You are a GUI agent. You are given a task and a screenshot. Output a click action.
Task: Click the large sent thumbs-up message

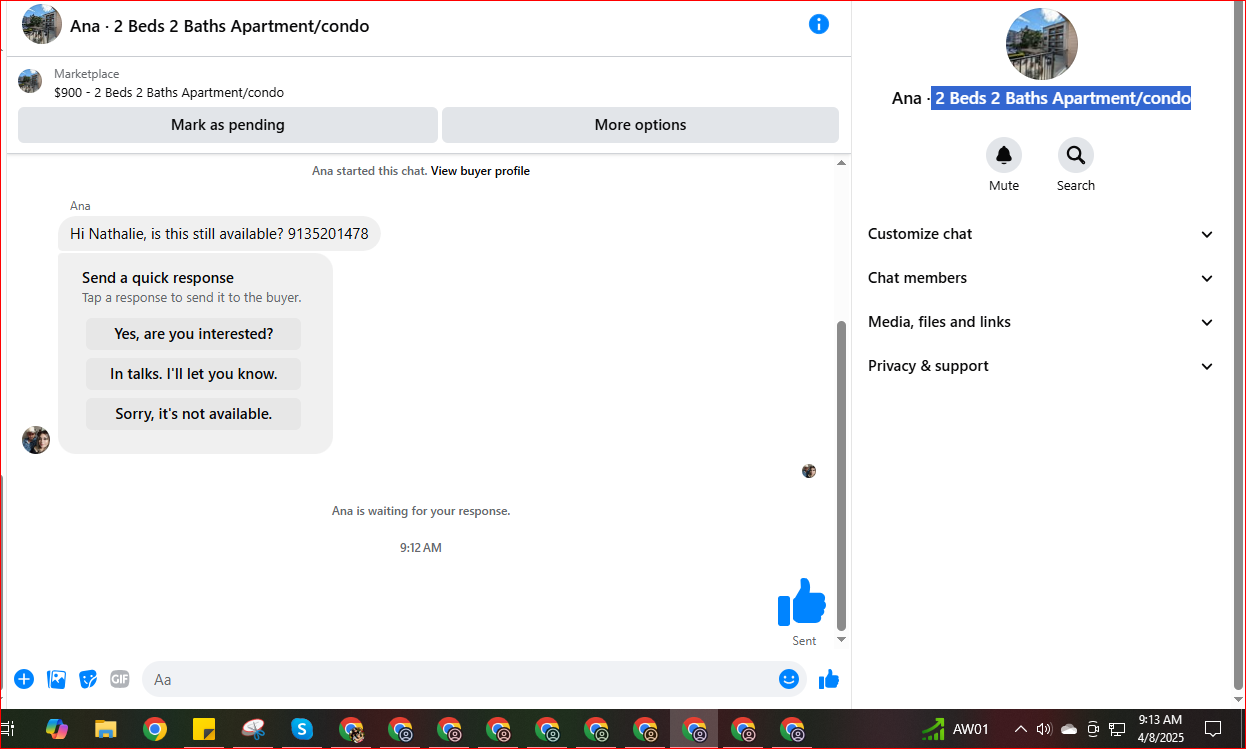tap(802, 602)
